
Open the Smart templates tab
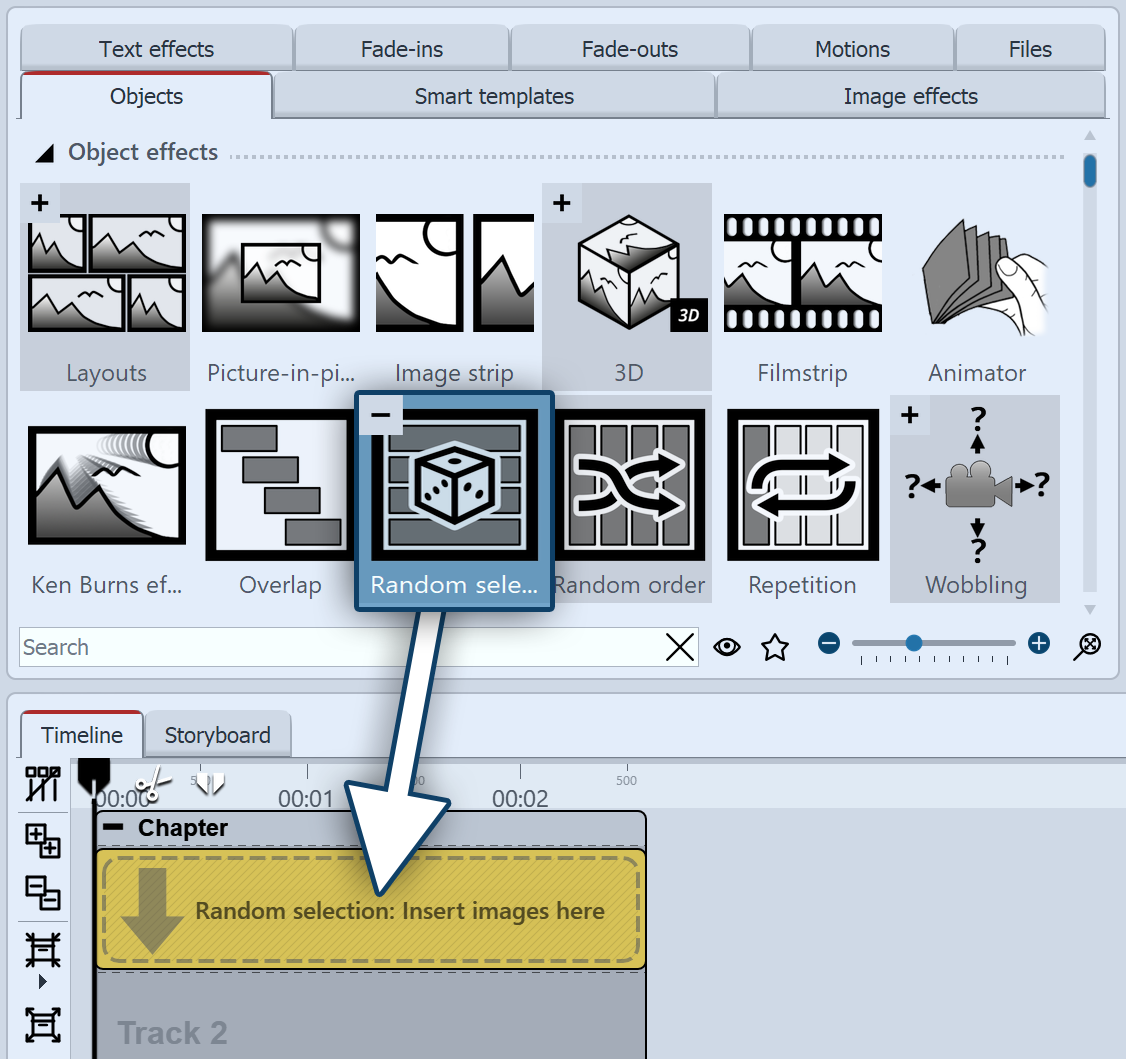pyautogui.click(x=494, y=97)
